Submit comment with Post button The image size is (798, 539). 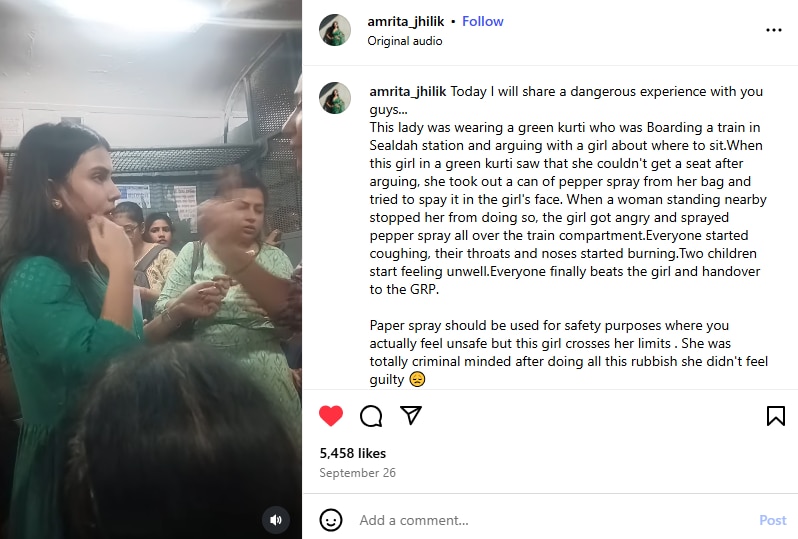(x=773, y=520)
